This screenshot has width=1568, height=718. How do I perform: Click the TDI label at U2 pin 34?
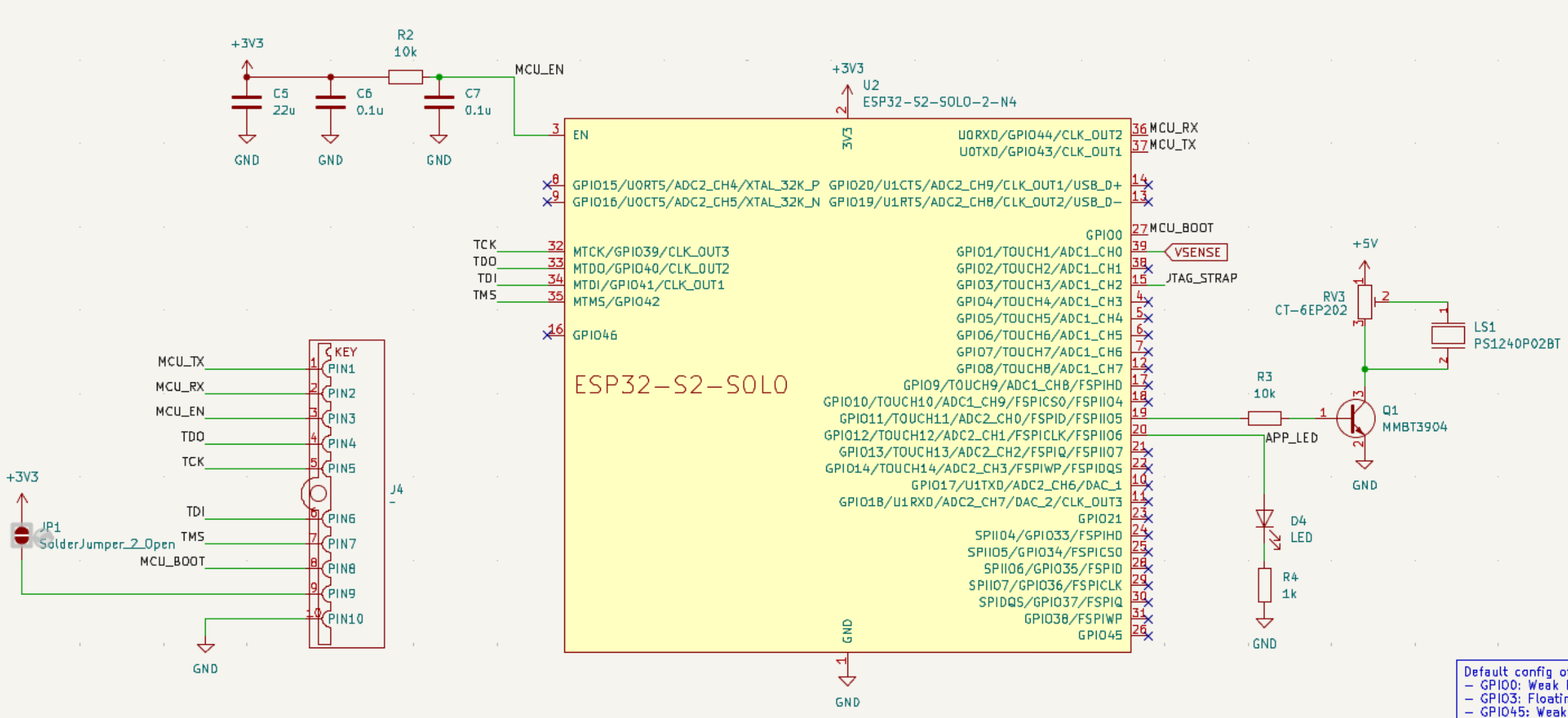point(487,278)
